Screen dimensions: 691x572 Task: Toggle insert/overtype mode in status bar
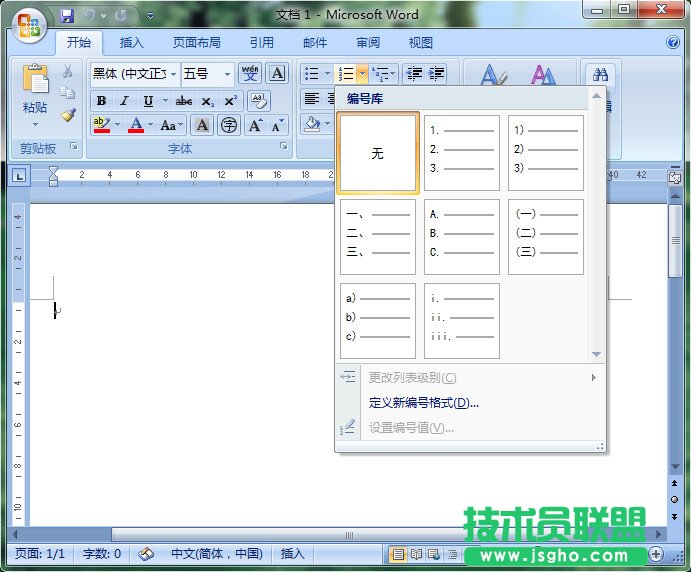[292, 553]
